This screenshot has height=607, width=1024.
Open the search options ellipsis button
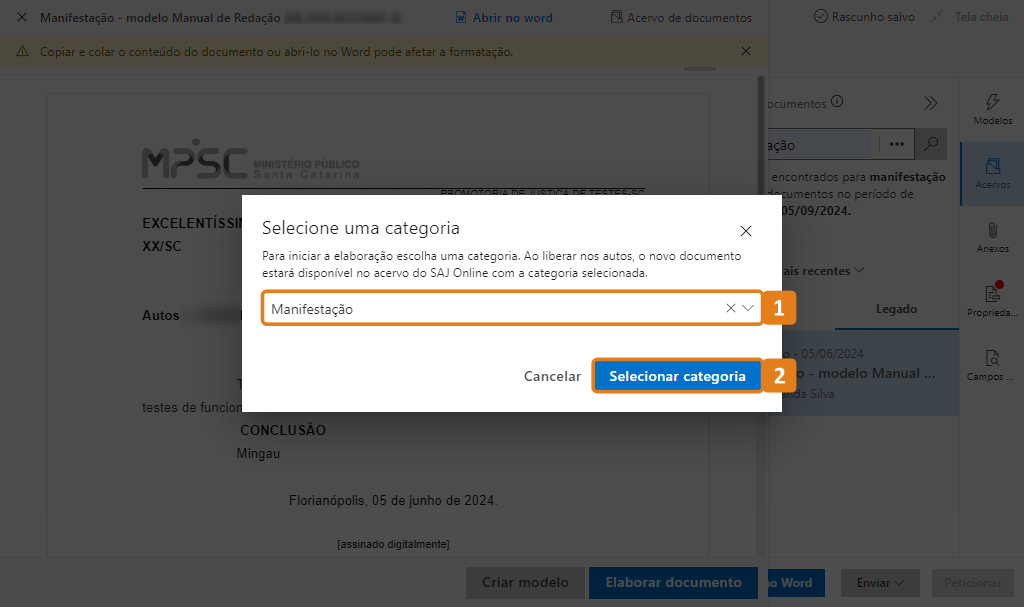coord(896,144)
